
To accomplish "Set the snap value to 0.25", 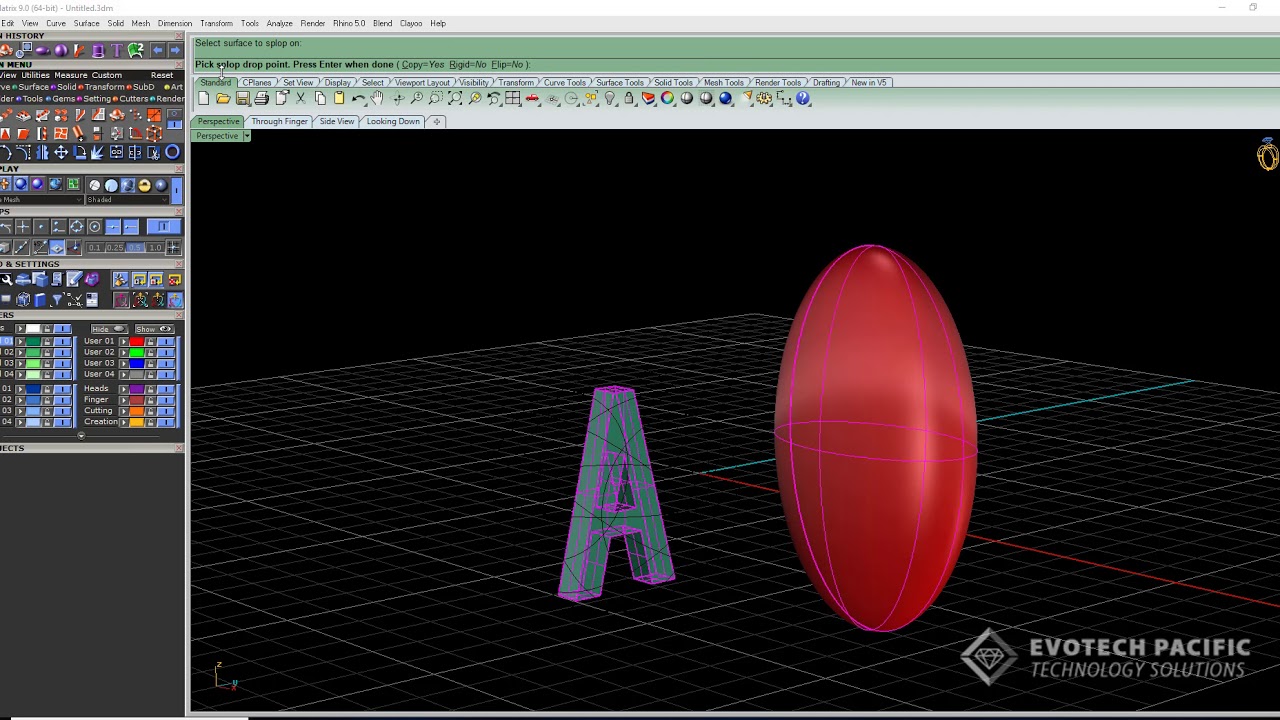I will point(115,248).
